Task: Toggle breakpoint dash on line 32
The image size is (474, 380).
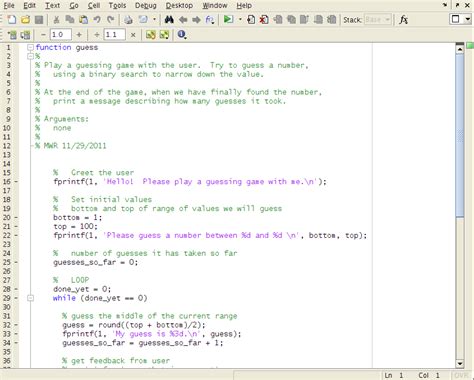Action: (x=16, y=325)
